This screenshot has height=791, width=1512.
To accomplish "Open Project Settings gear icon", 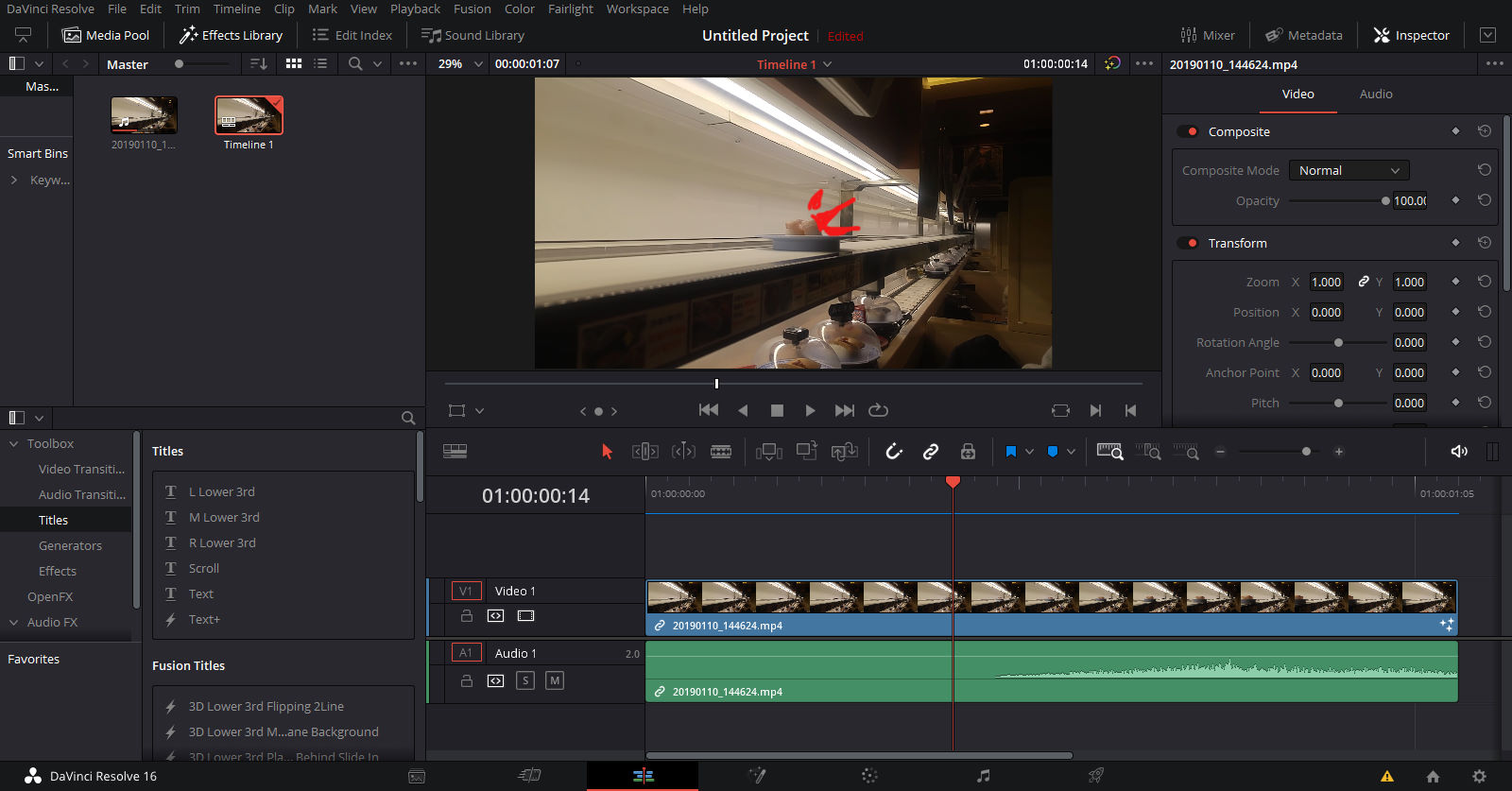I will coord(1479,776).
